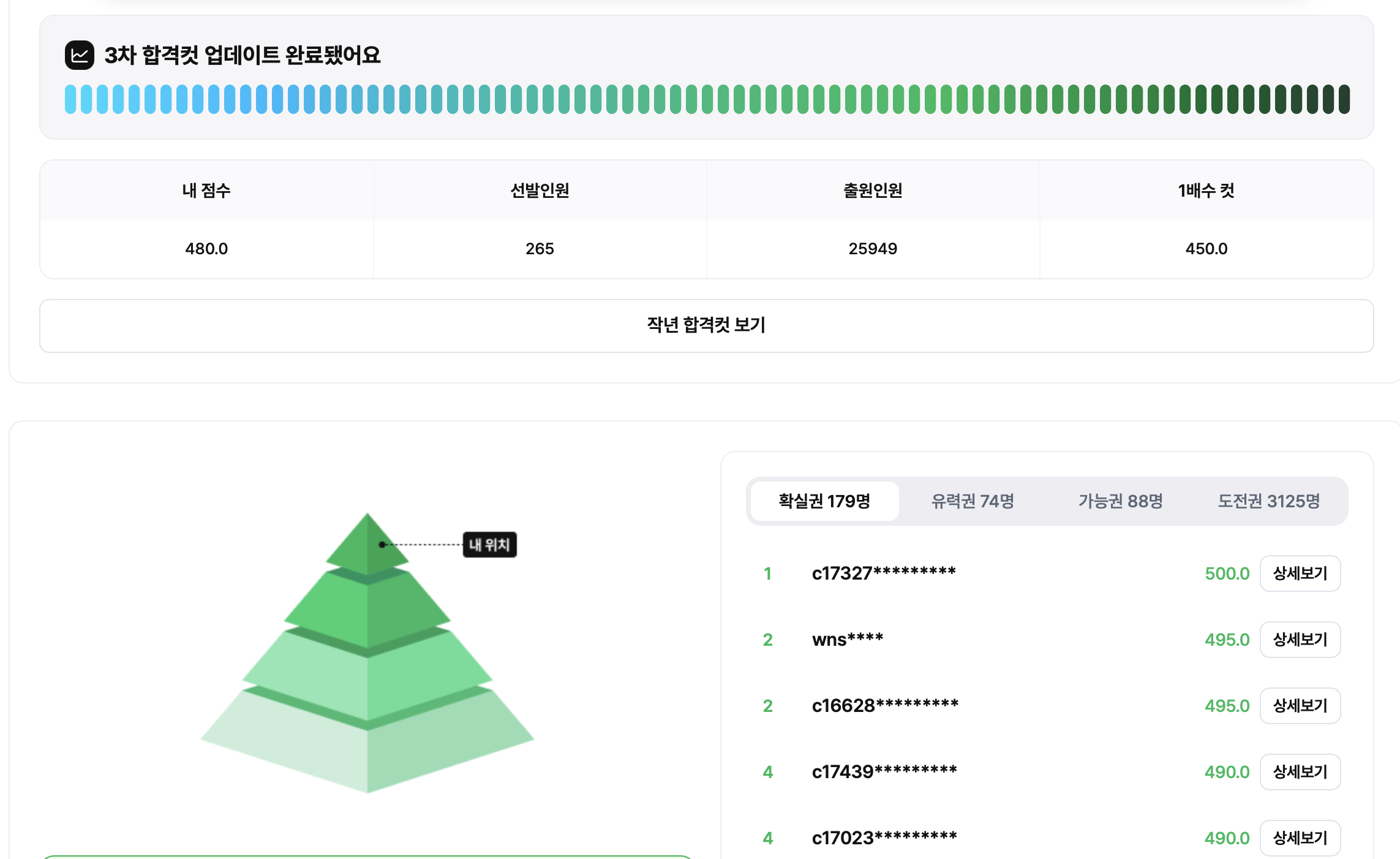Select the 내 점수 value 480.0
1400x859 pixels.
(x=206, y=249)
